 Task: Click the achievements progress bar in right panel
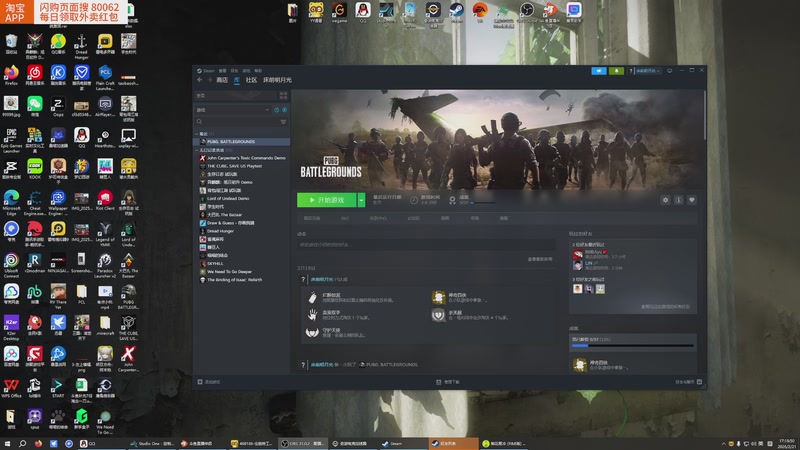click(x=632, y=345)
